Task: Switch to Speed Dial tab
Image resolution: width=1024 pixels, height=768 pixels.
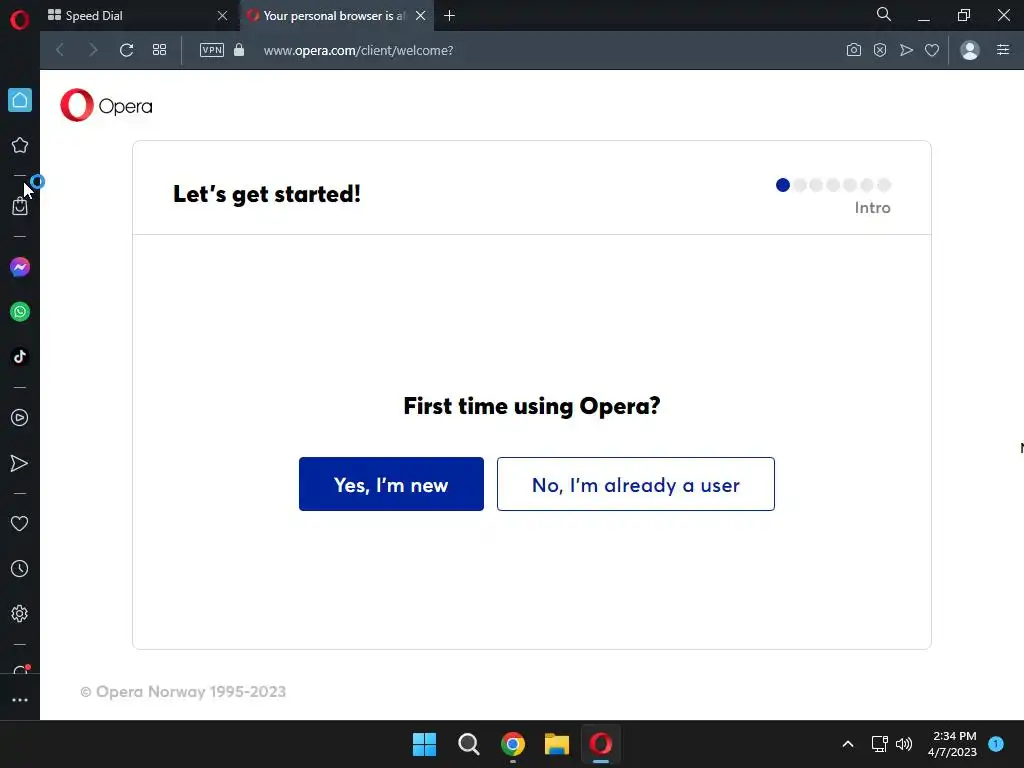Action: pos(133,16)
